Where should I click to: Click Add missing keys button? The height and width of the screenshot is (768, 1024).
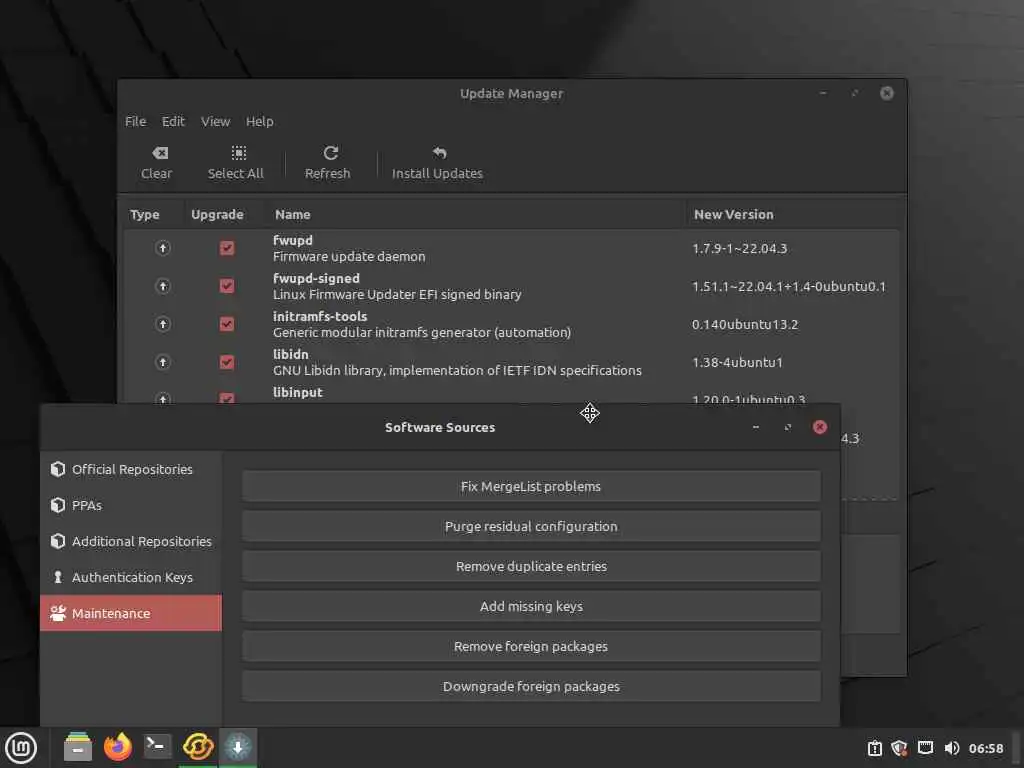point(531,606)
